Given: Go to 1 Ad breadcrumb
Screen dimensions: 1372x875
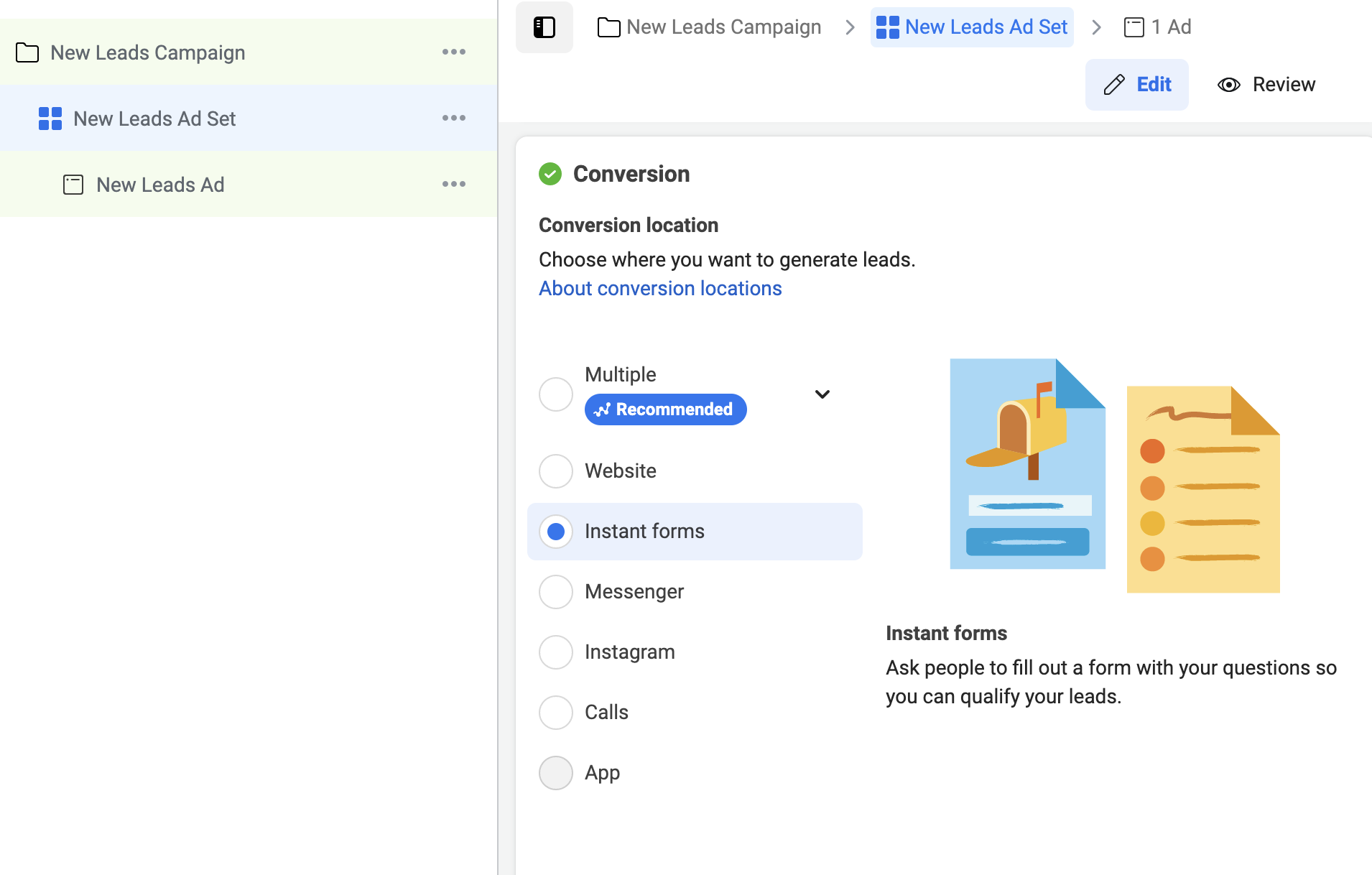Looking at the screenshot, I should pos(1158,27).
